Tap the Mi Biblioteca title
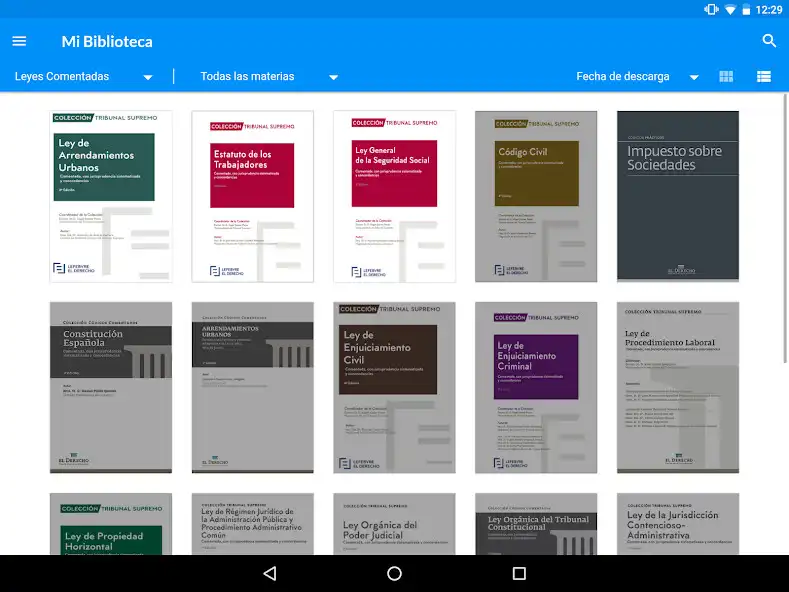The image size is (789, 592). (x=107, y=41)
